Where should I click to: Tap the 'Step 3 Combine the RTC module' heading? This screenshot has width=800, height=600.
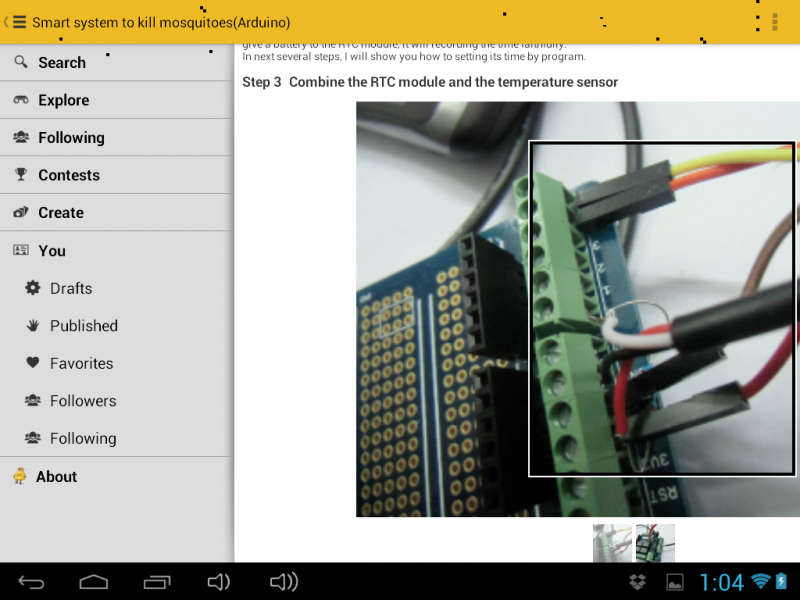[x=430, y=82]
